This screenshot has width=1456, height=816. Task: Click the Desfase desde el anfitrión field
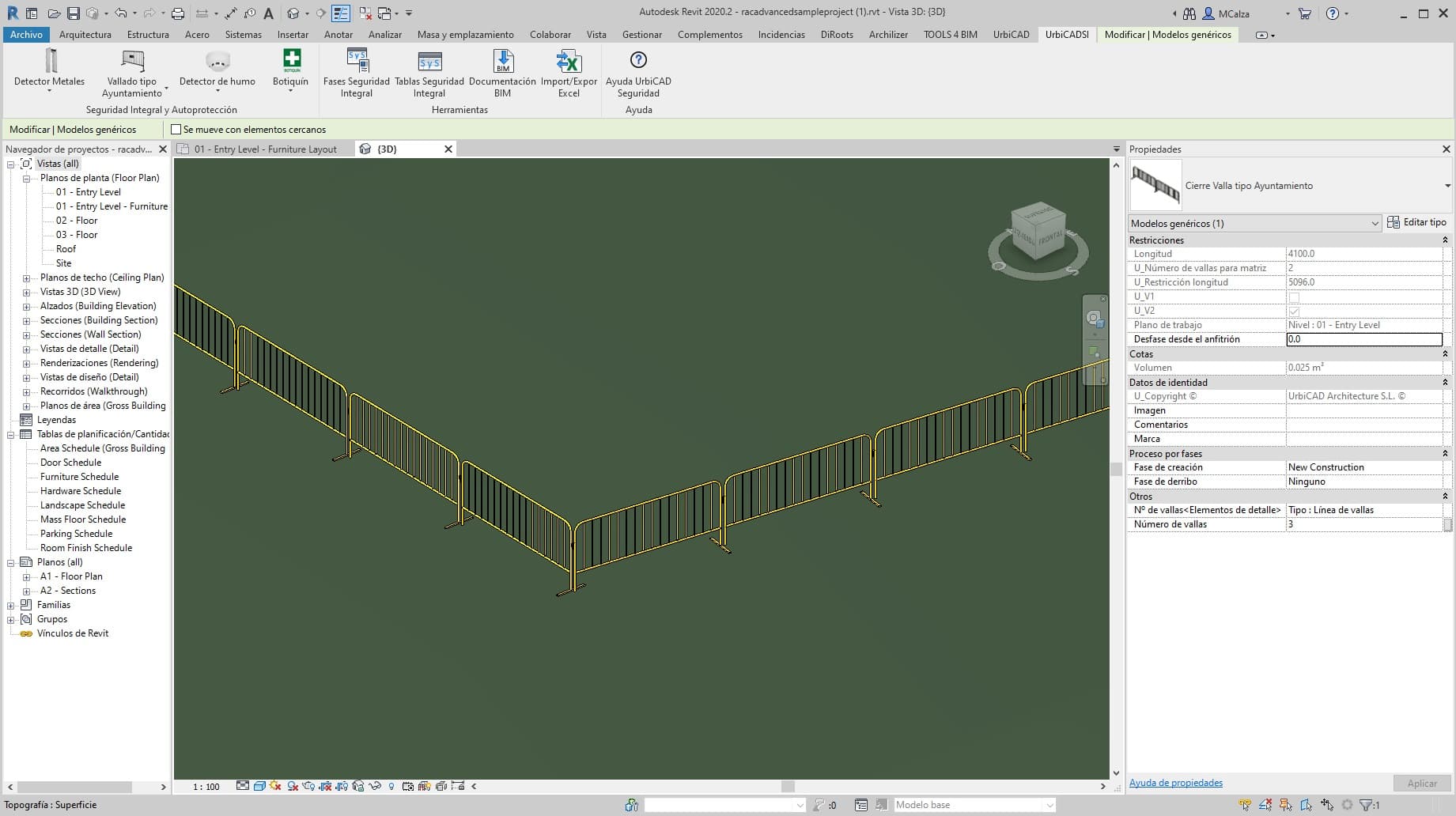coord(1364,339)
